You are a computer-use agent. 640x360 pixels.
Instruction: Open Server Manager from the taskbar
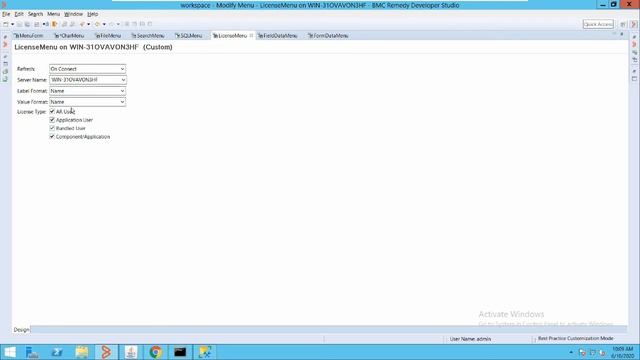(x=32, y=352)
